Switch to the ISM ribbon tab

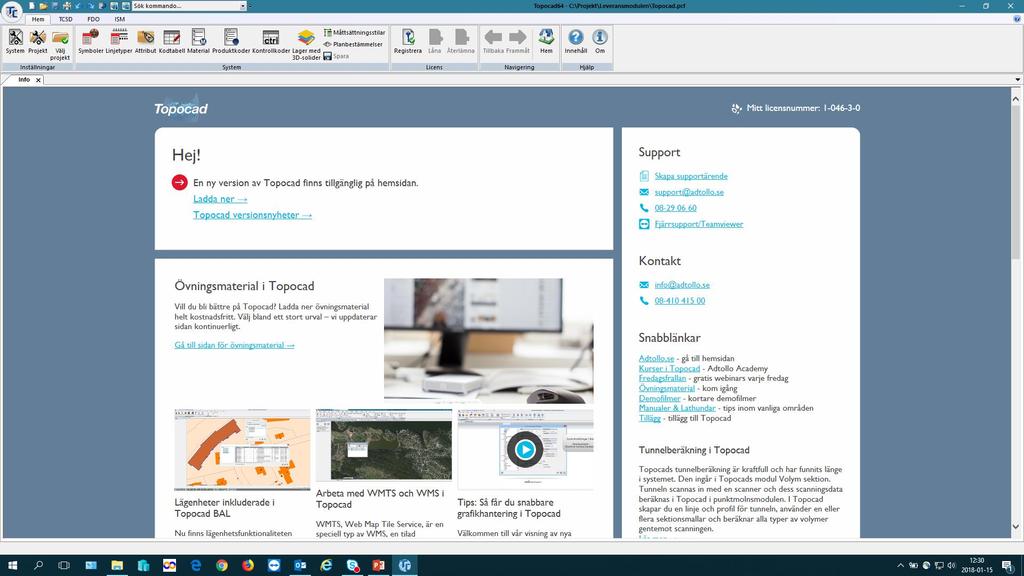tap(120, 19)
